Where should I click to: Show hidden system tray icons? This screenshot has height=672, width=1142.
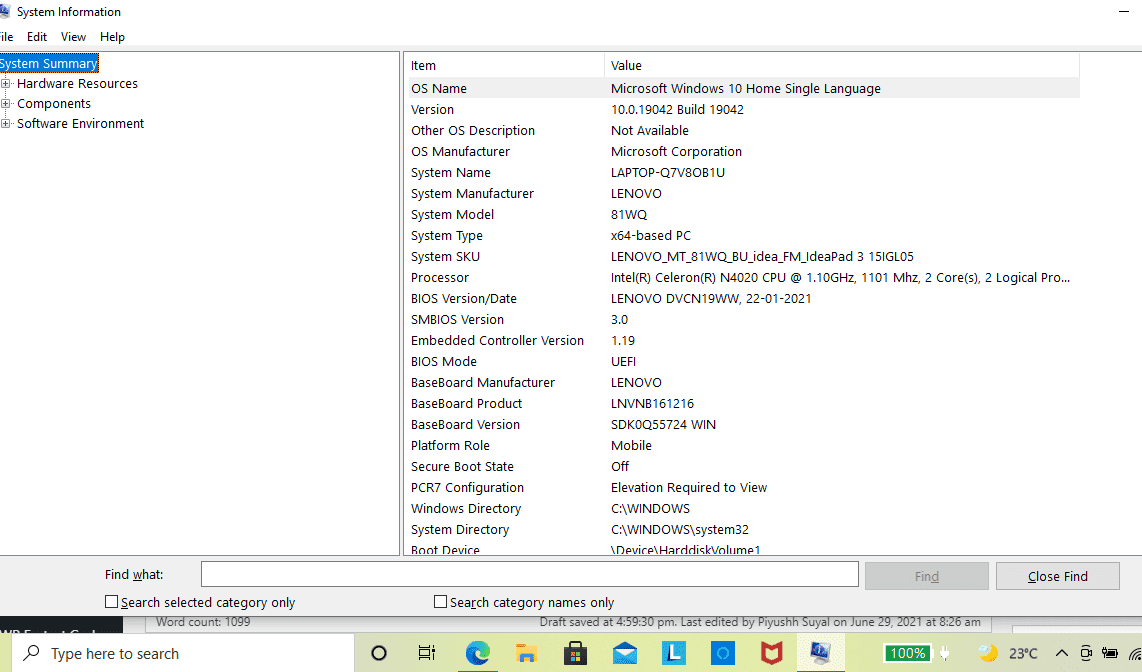1062,653
